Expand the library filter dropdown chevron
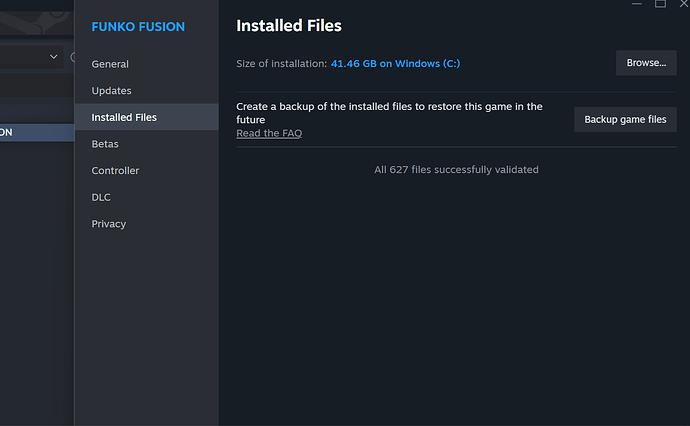The height and width of the screenshot is (426, 690). (x=54, y=58)
